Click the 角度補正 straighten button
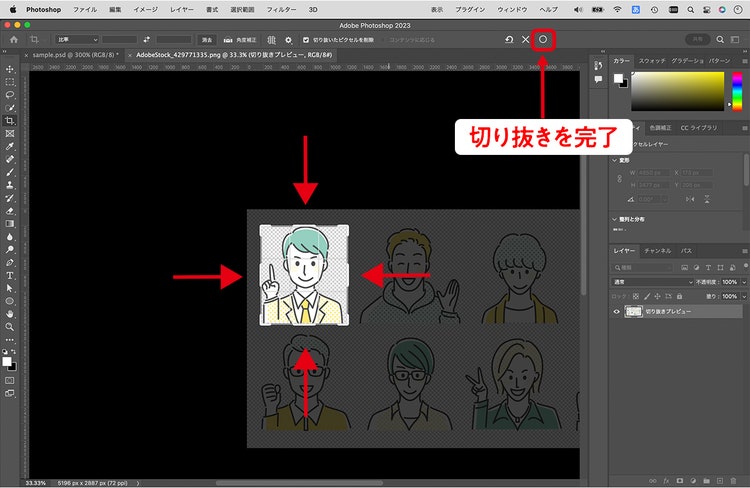This screenshot has height=488, width=750. pyautogui.click(x=240, y=40)
